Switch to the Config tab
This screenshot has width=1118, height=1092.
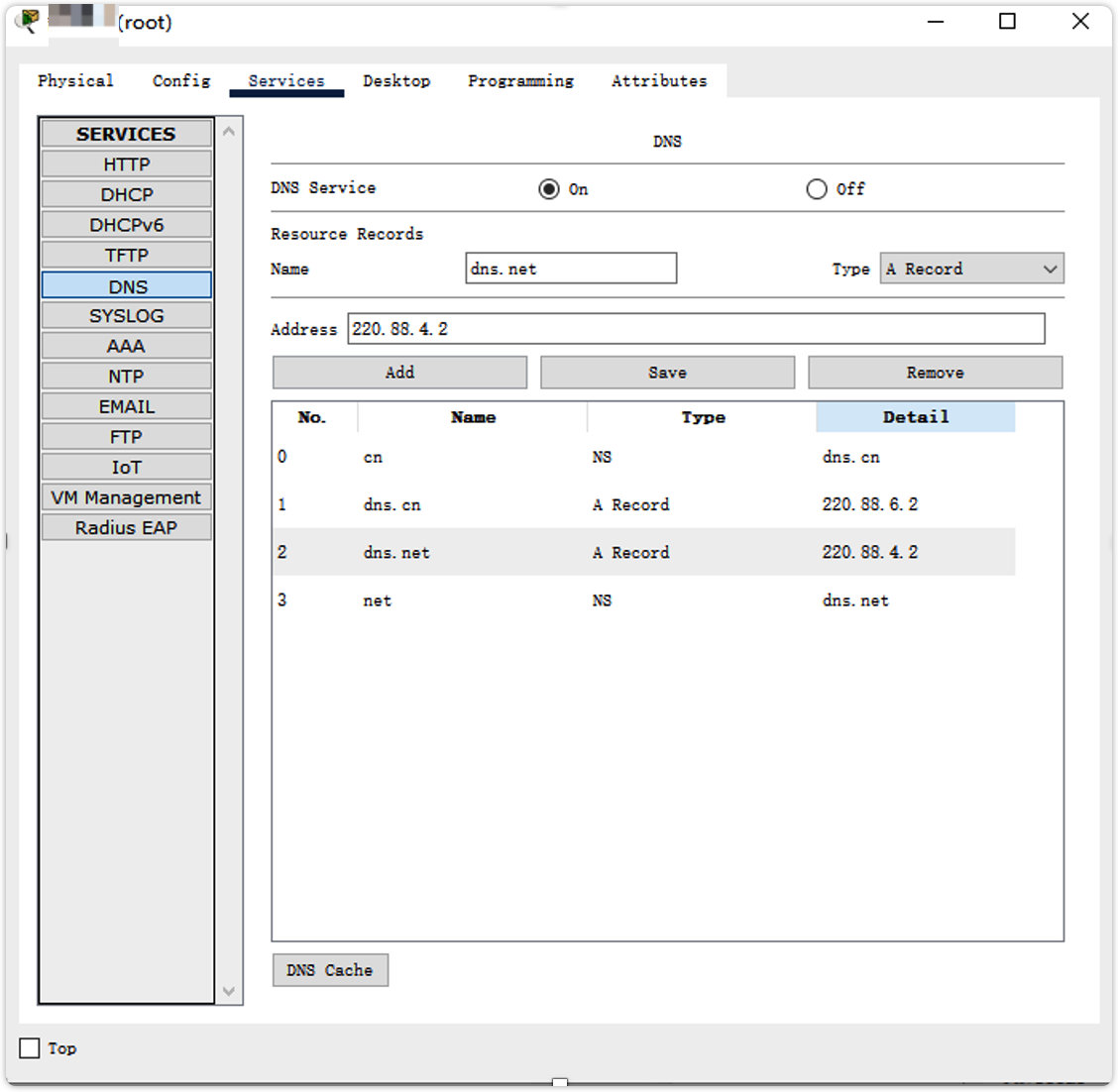[x=181, y=81]
